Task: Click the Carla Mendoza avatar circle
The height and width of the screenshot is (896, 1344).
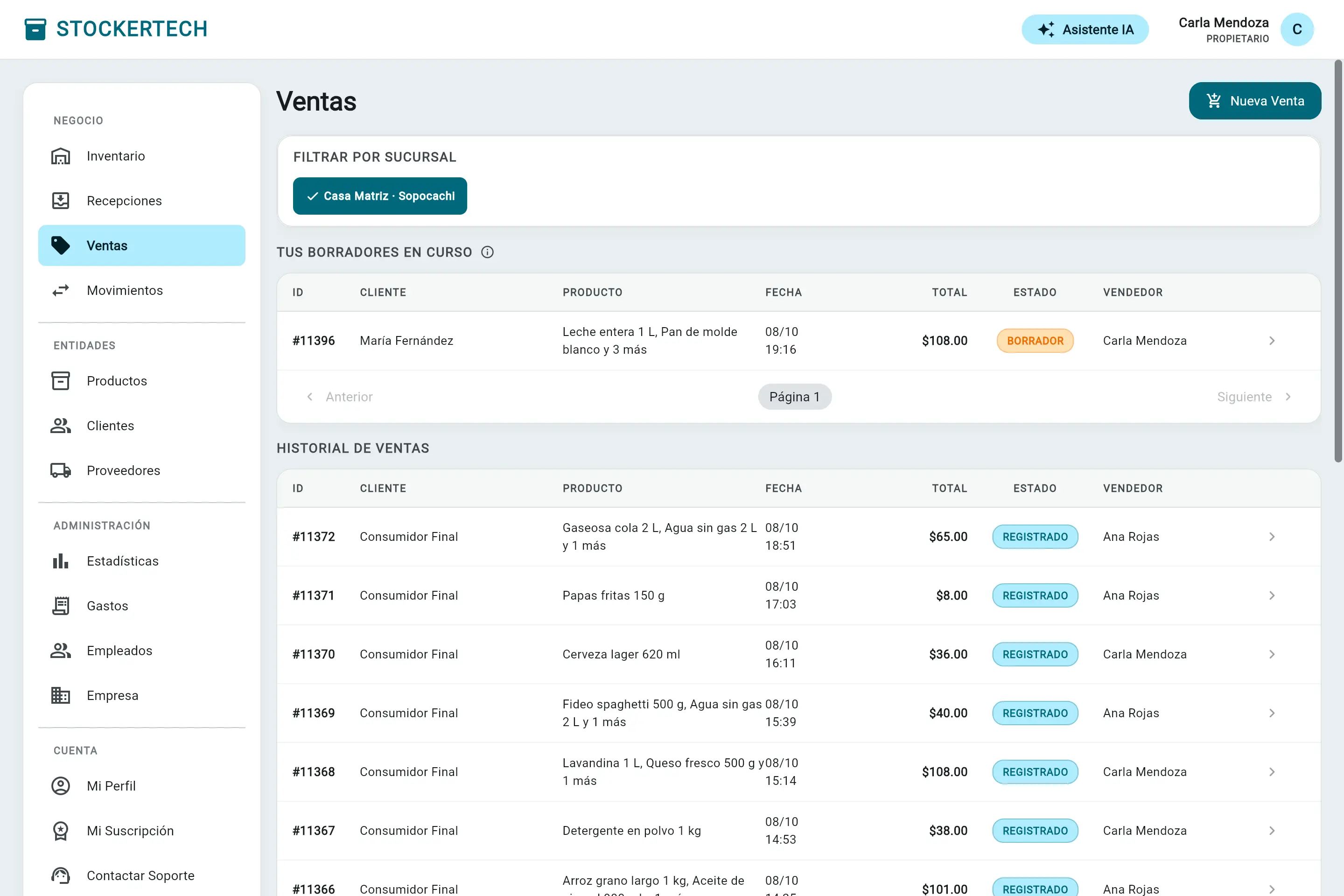Action: click(1296, 29)
